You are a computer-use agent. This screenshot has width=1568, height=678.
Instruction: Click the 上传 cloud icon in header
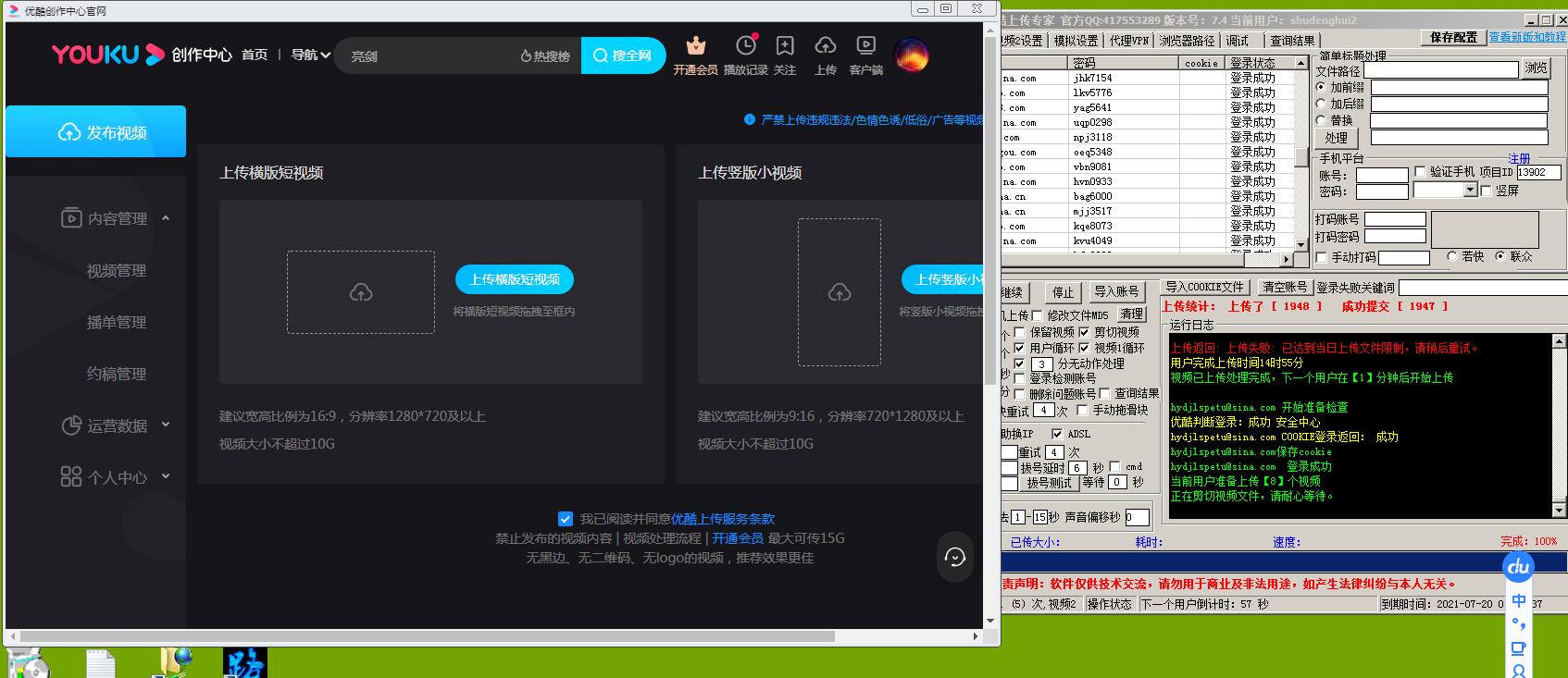(826, 45)
